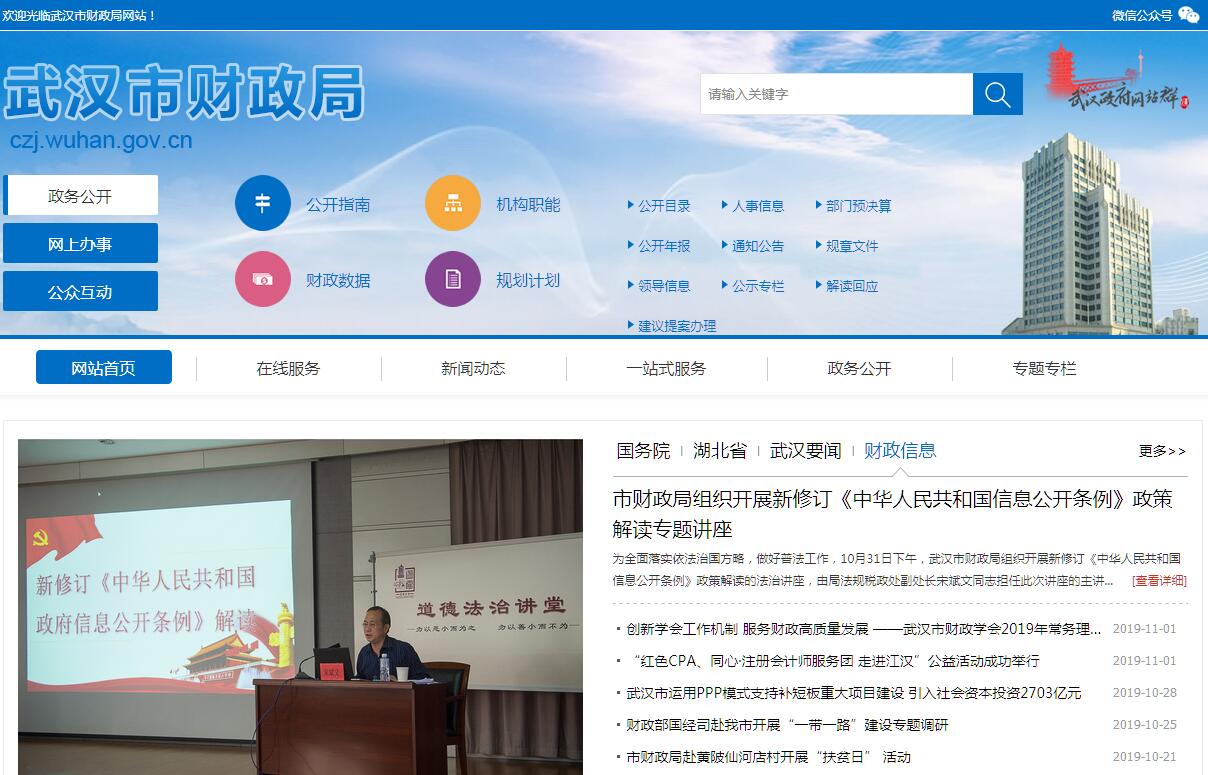Click the lecture photo slideshow image
This screenshot has width=1208, height=775.
click(x=300, y=607)
